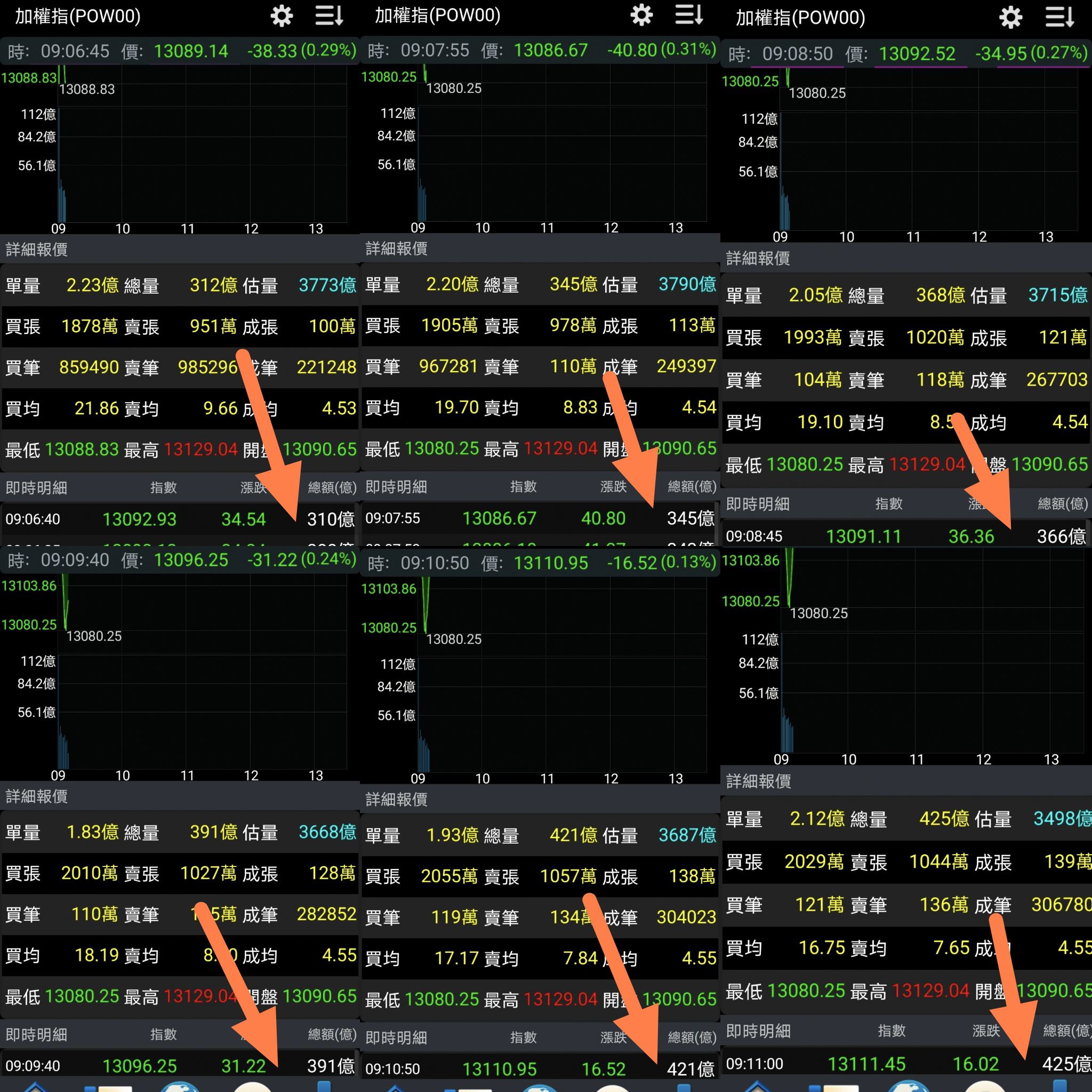Select 即時明細 header above the 09:10:50 row
This screenshot has height=1092, width=1092.
(x=397, y=1038)
